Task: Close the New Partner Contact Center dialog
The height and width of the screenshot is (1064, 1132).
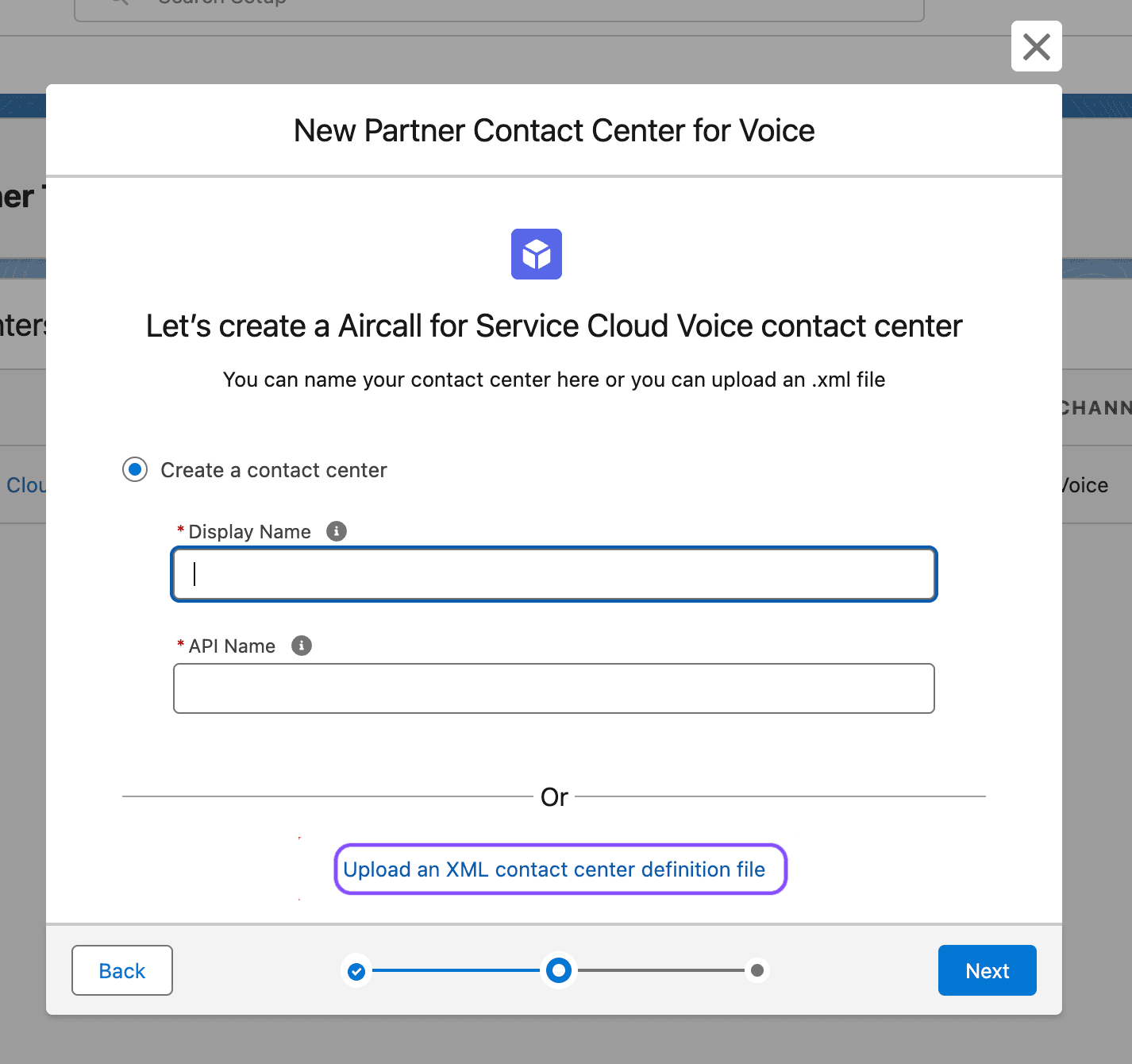Action: click(1036, 47)
